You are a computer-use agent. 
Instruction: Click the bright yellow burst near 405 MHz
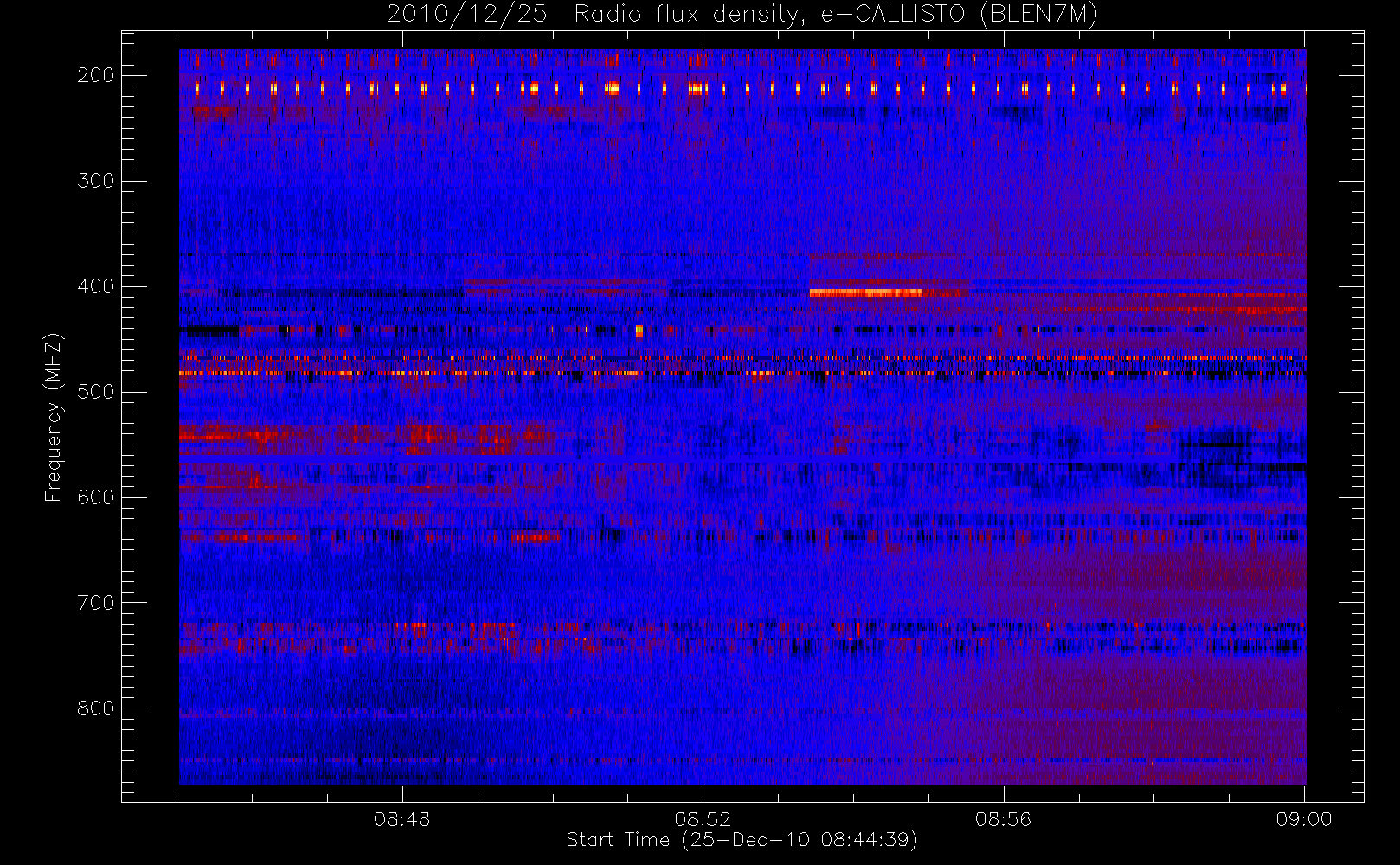pos(866,292)
